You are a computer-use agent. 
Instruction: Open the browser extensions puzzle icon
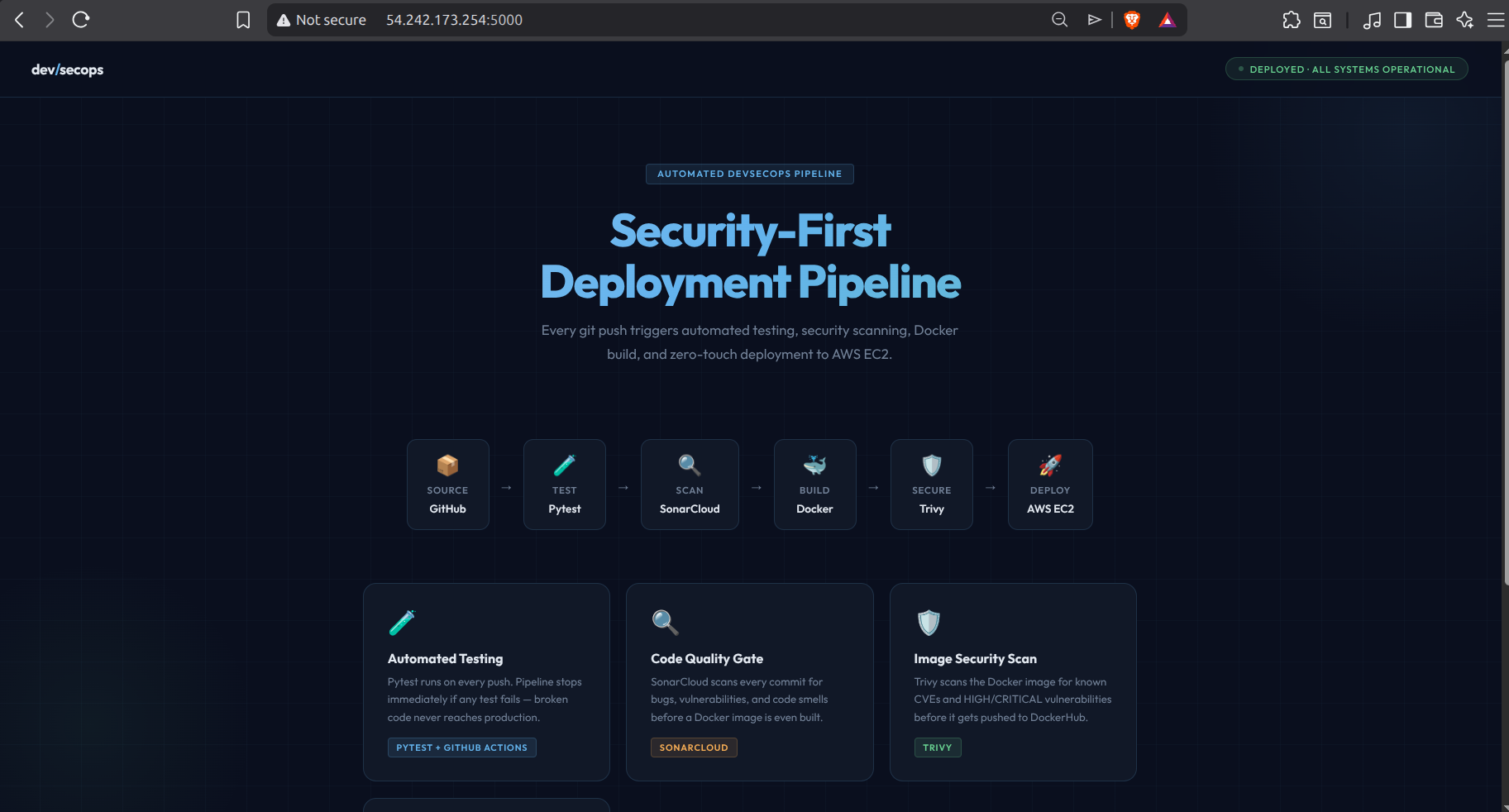[1292, 20]
